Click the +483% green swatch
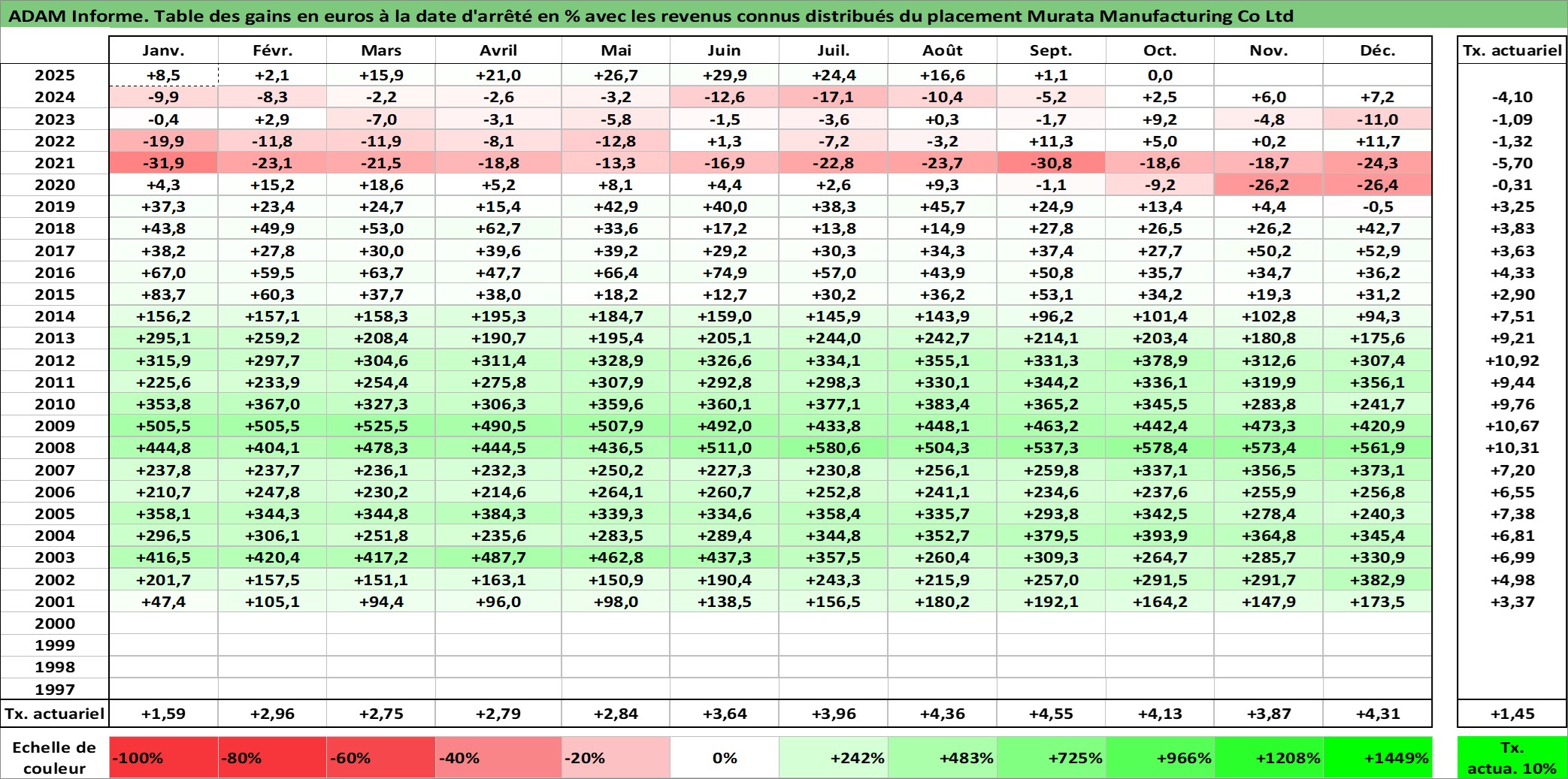1568x779 pixels. click(x=943, y=757)
